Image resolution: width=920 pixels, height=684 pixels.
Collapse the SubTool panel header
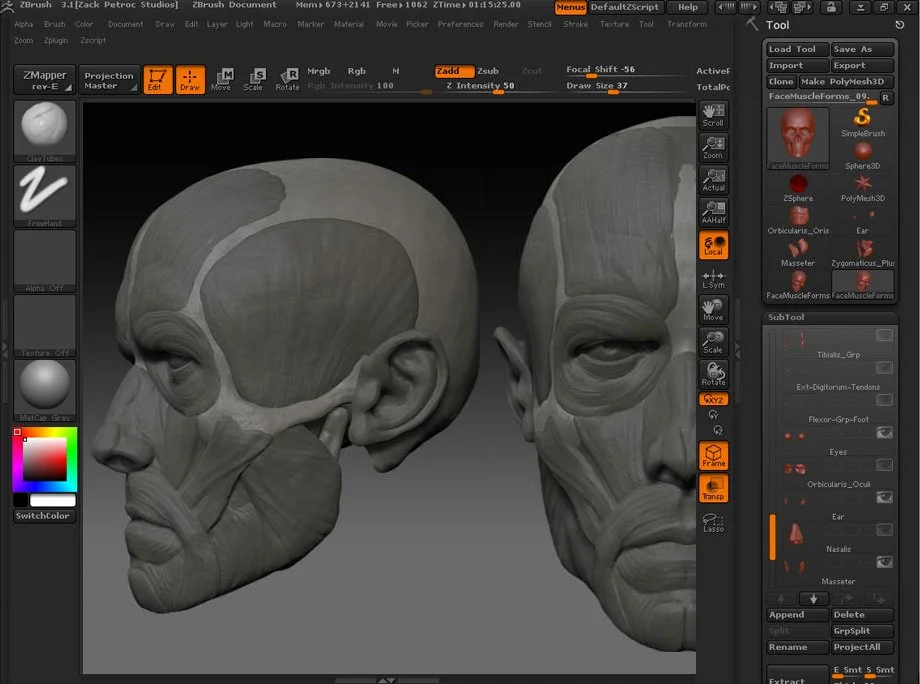[x=786, y=317]
